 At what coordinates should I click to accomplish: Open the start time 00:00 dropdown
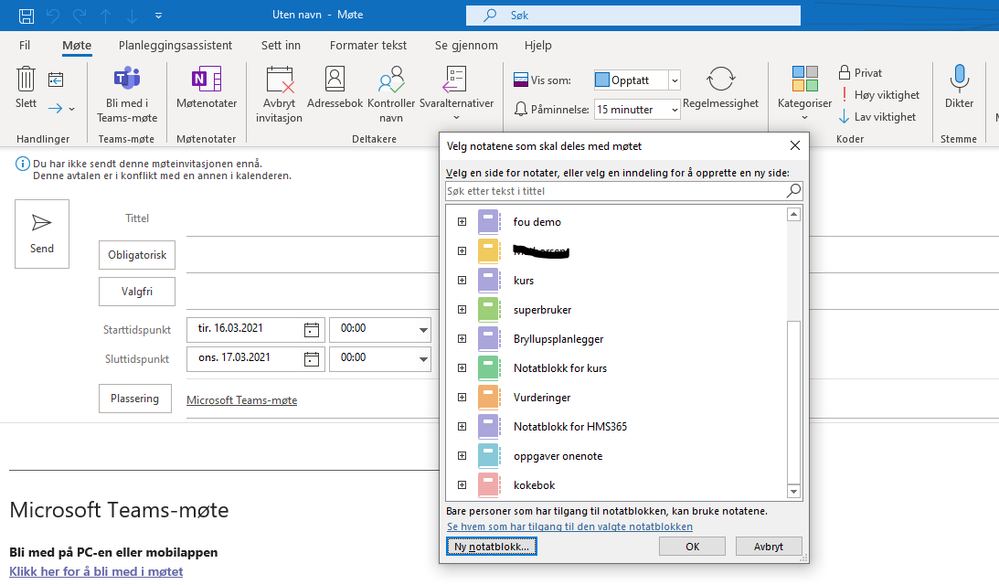423,330
